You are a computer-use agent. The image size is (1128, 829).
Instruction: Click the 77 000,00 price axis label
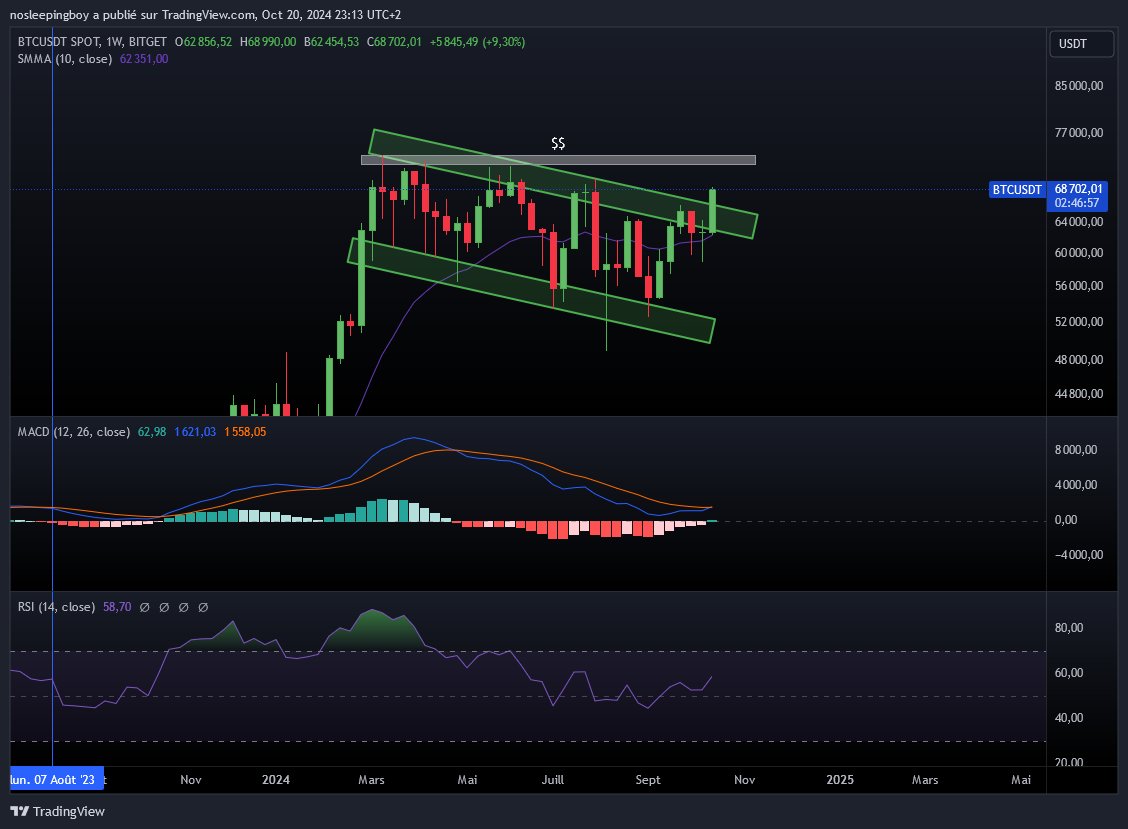click(x=1078, y=132)
